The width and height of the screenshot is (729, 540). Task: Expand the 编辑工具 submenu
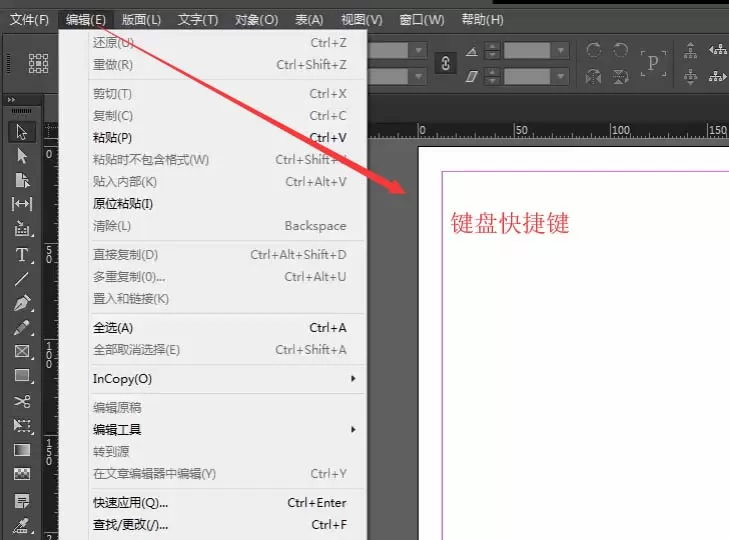(x=223, y=429)
